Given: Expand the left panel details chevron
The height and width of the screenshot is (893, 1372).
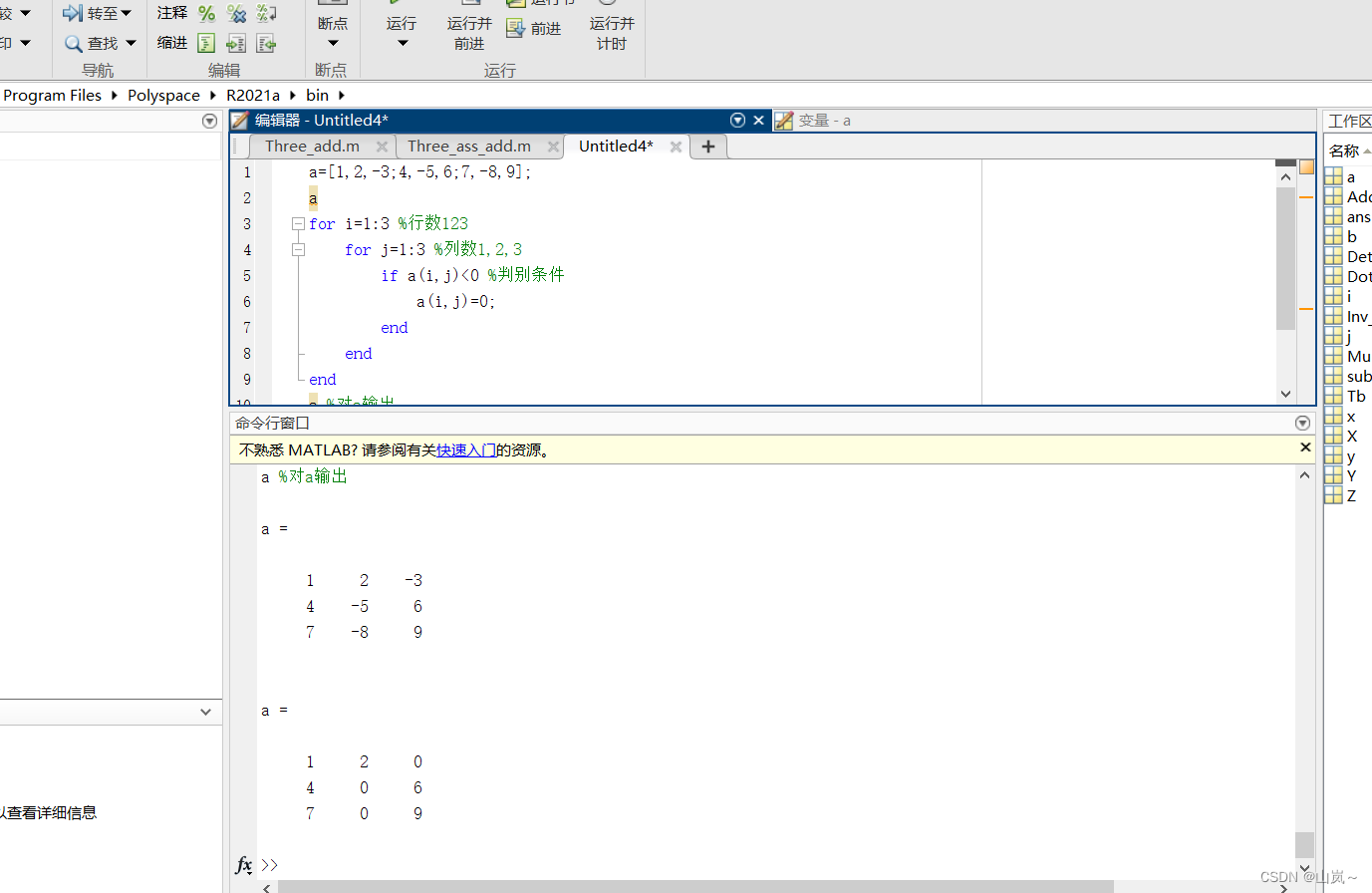Looking at the screenshot, I should 205,712.
